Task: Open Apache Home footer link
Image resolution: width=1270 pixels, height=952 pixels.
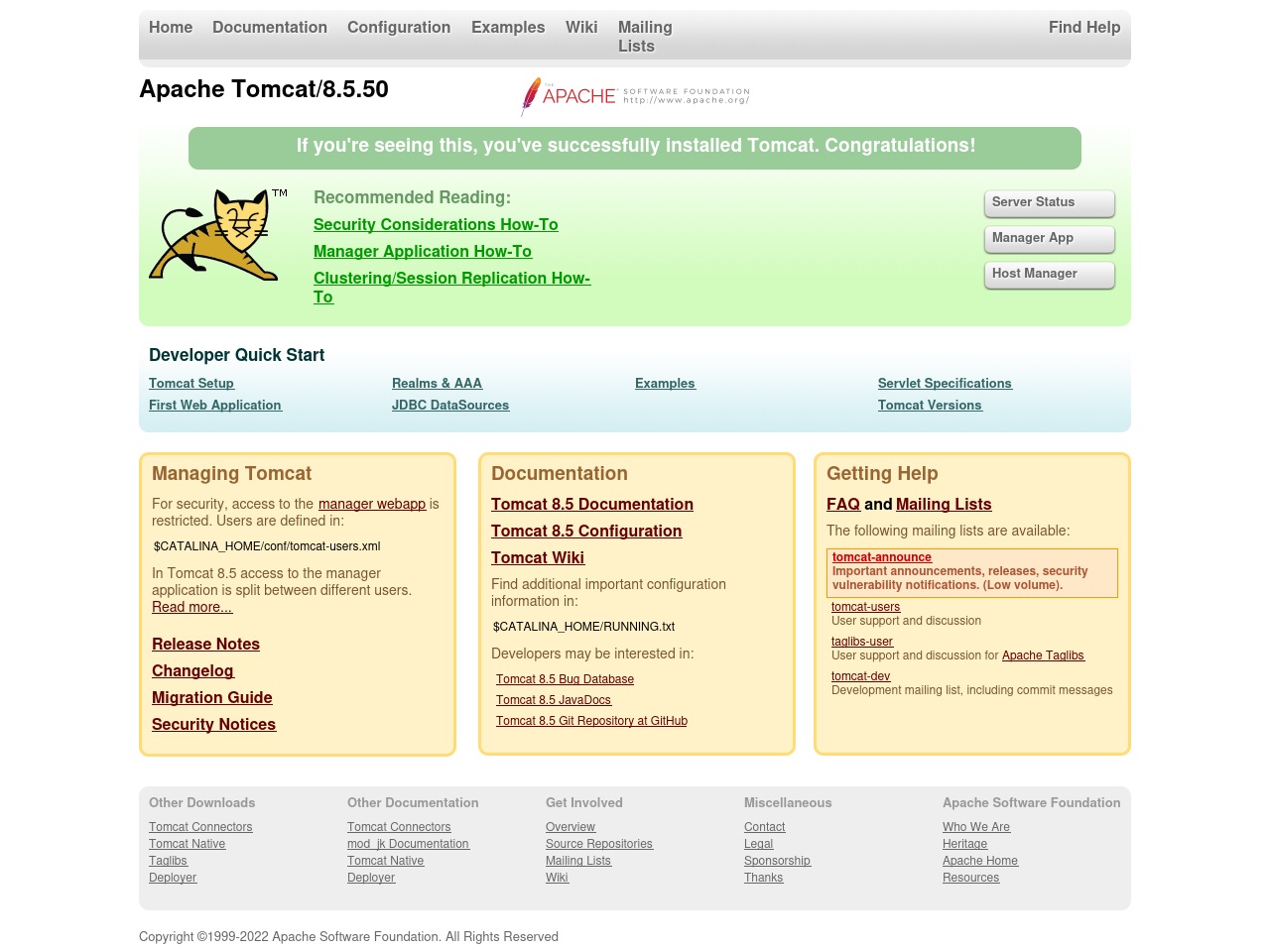Action: tap(980, 861)
